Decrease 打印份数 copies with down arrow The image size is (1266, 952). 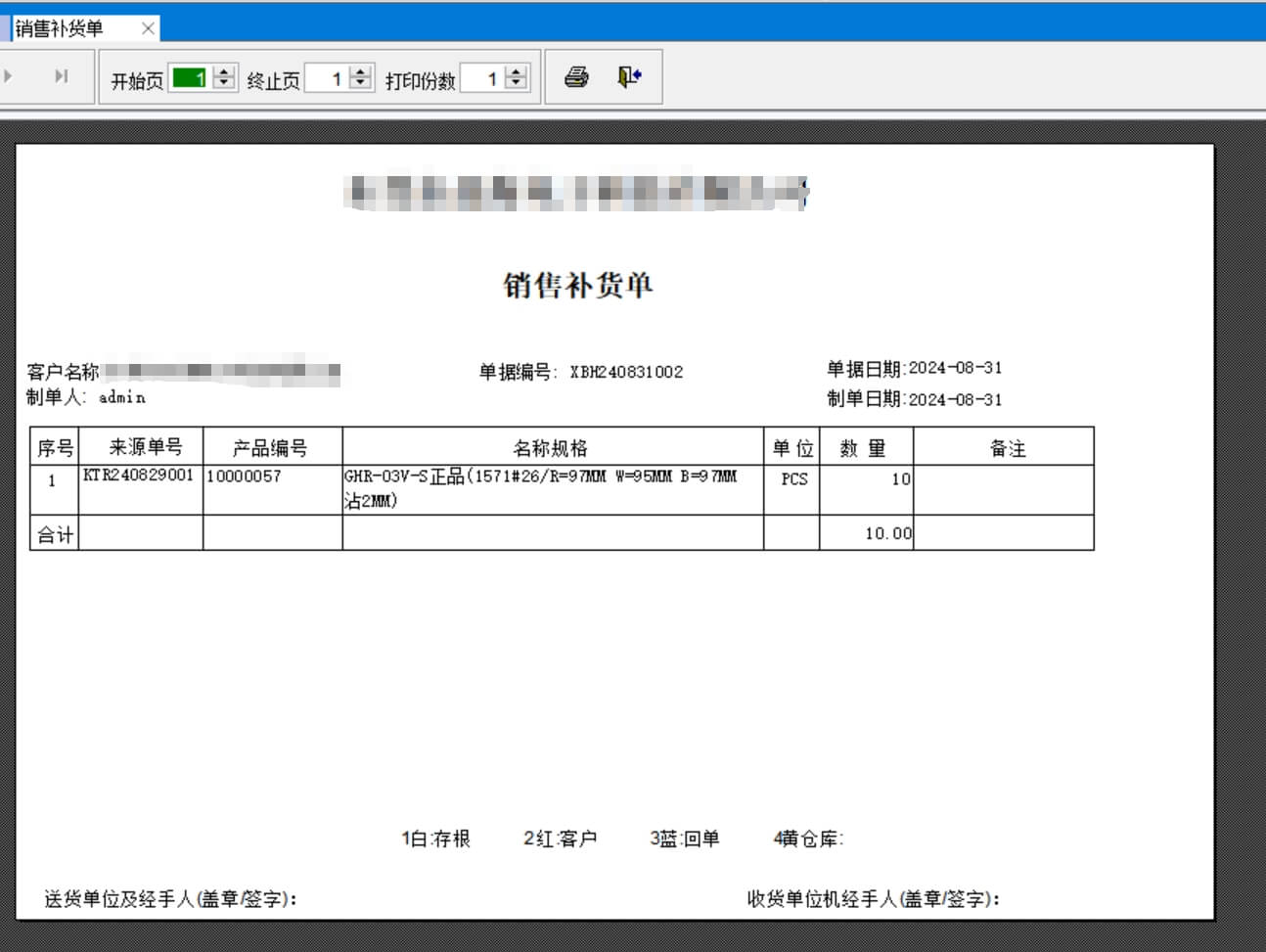[x=517, y=84]
